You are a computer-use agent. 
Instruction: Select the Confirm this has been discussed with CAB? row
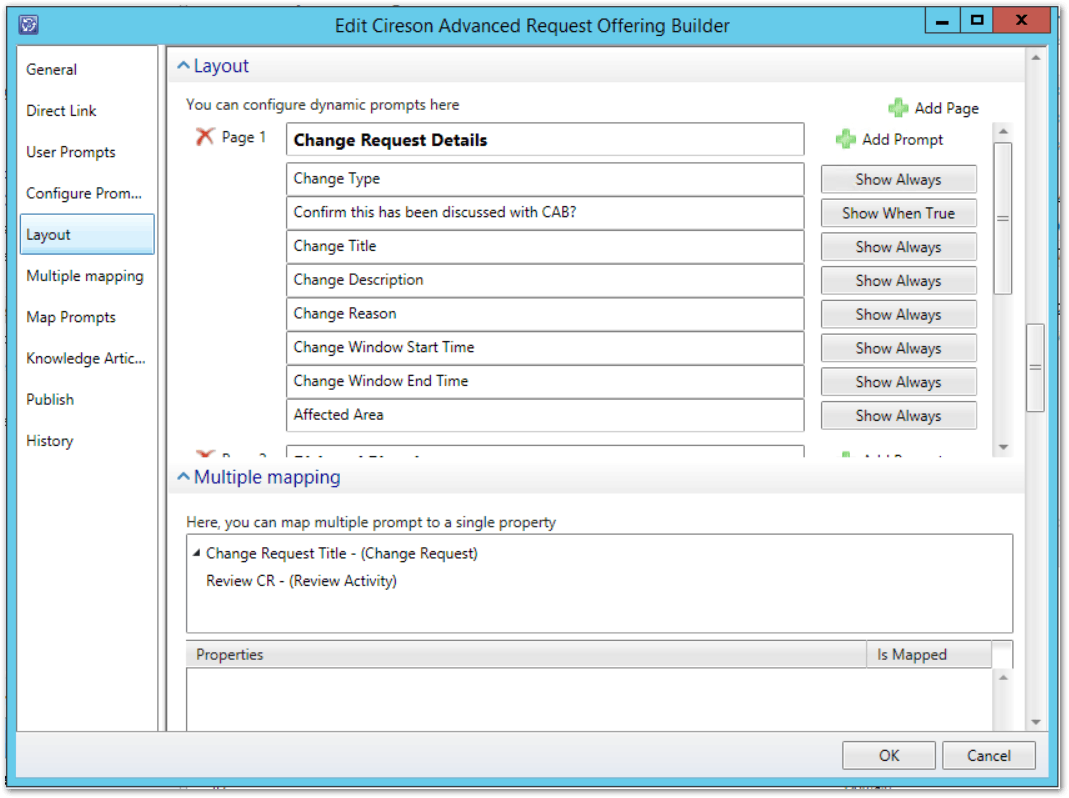tap(545, 213)
